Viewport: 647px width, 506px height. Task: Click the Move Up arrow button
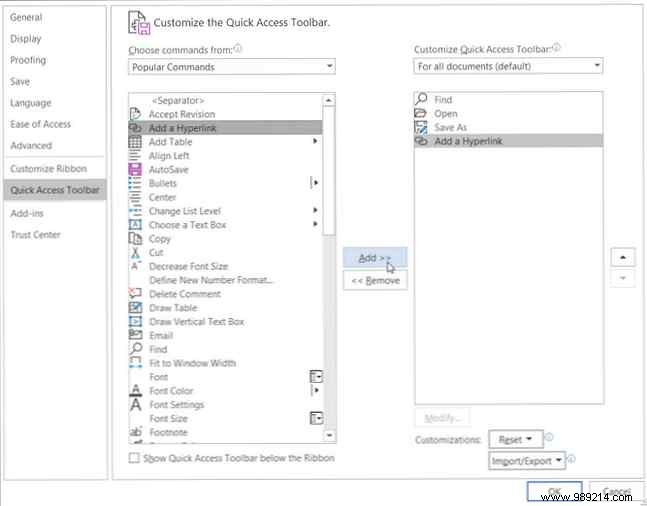pyautogui.click(x=623, y=257)
